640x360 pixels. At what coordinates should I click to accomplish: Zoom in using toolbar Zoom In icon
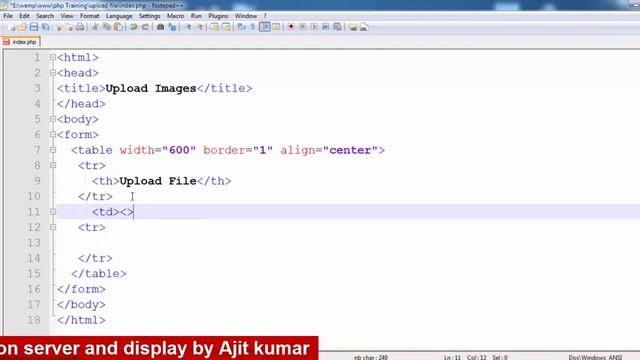pos(188,27)
